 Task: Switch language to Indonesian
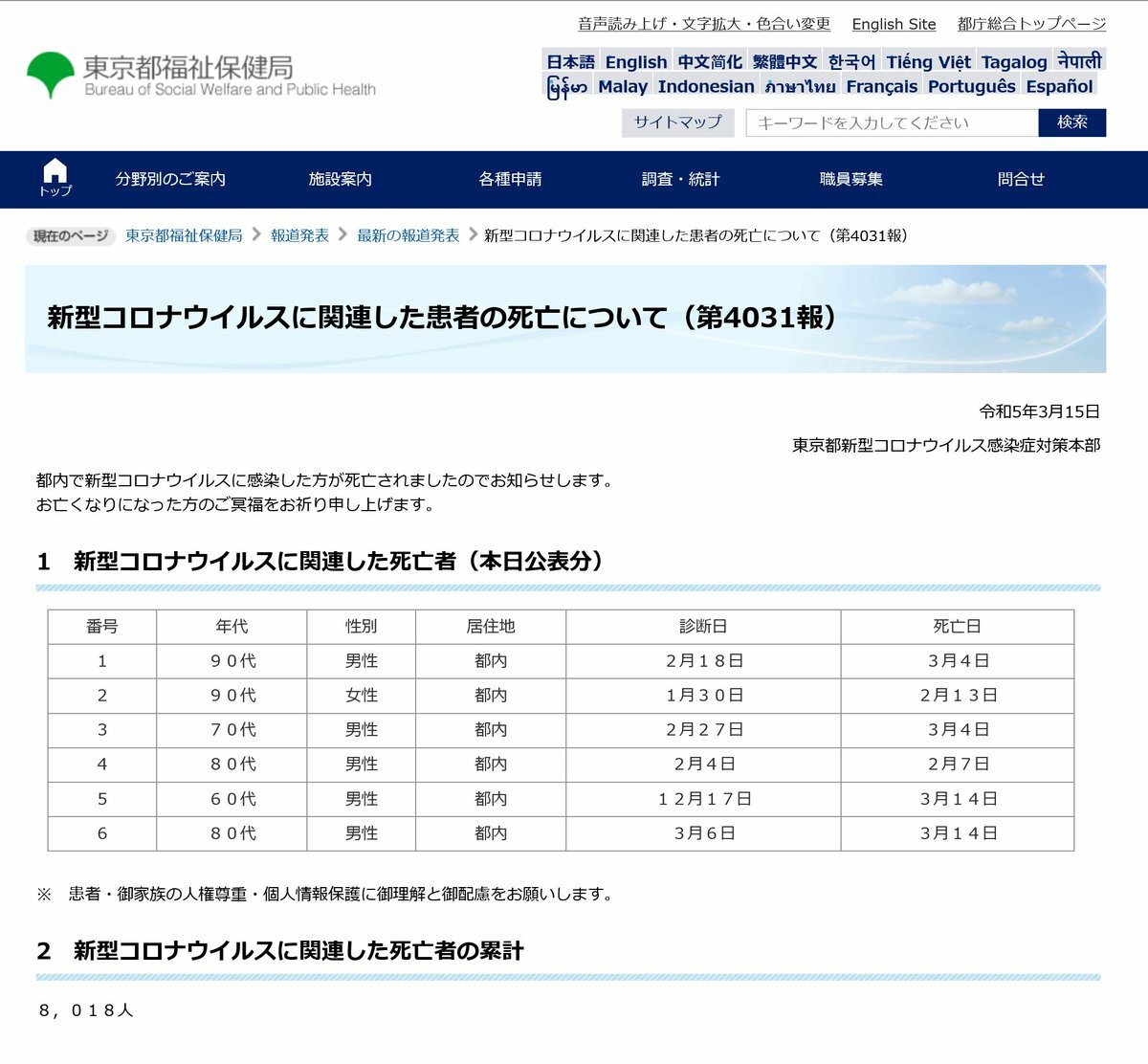[x=706, y=86]
